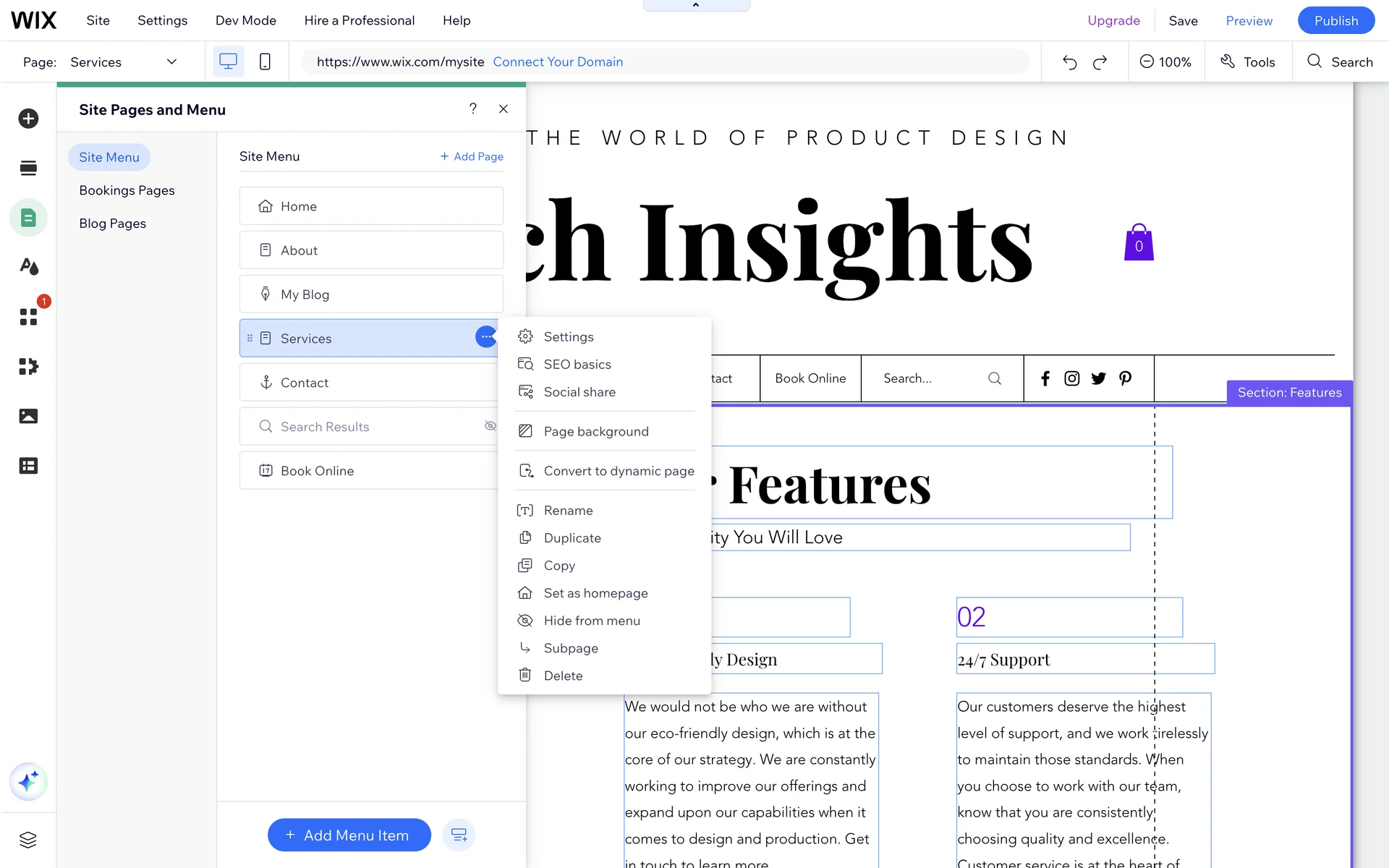The width and height of the screenshot is (1389, 868).
Task: Toggle hidden eye icon on Search Results
Action: click(x=490, y=426)
